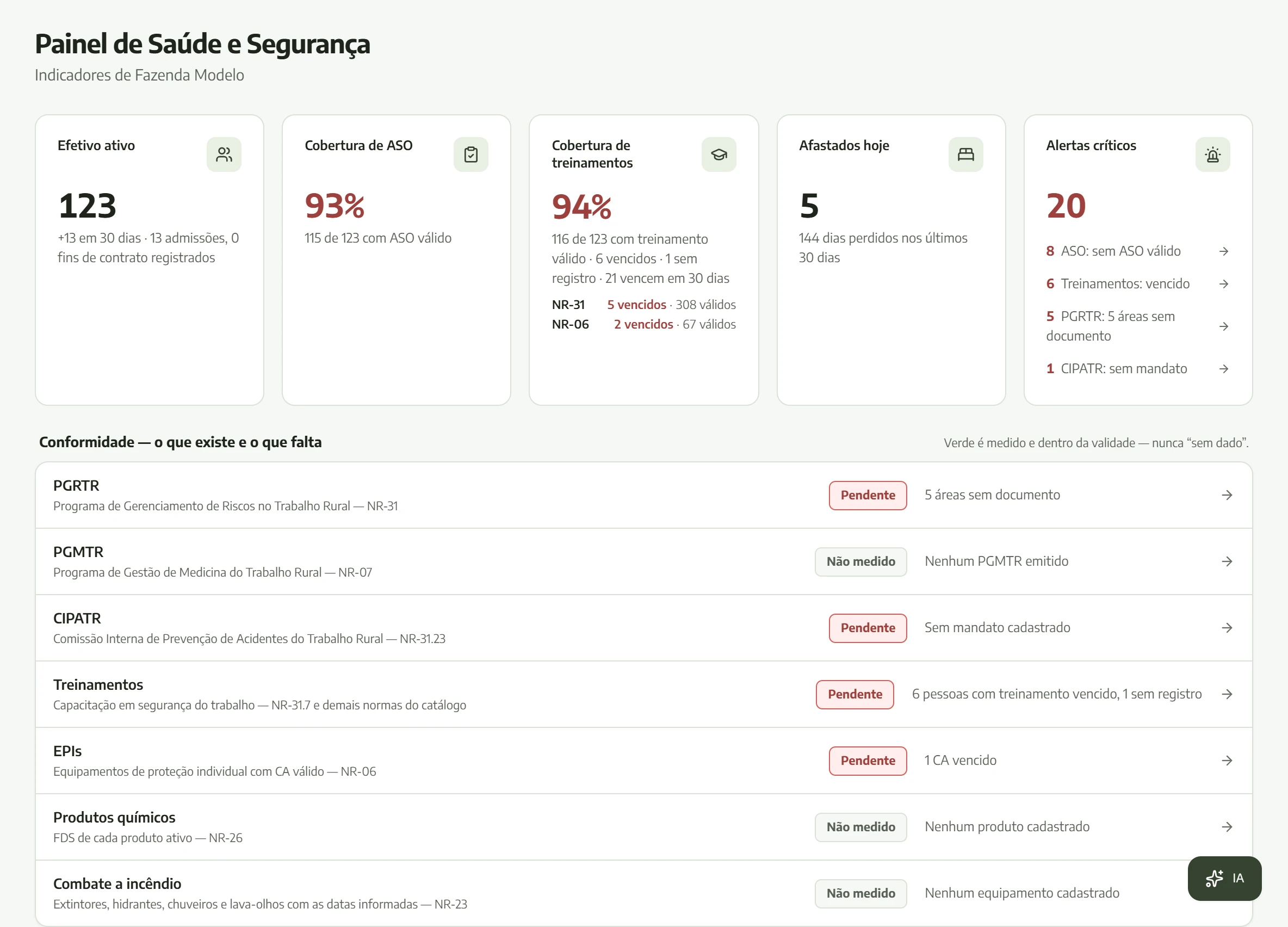Click the people icon on Efetivo ativo card
This screenshot has width=1288, height=927.
(x=224, y=154)
